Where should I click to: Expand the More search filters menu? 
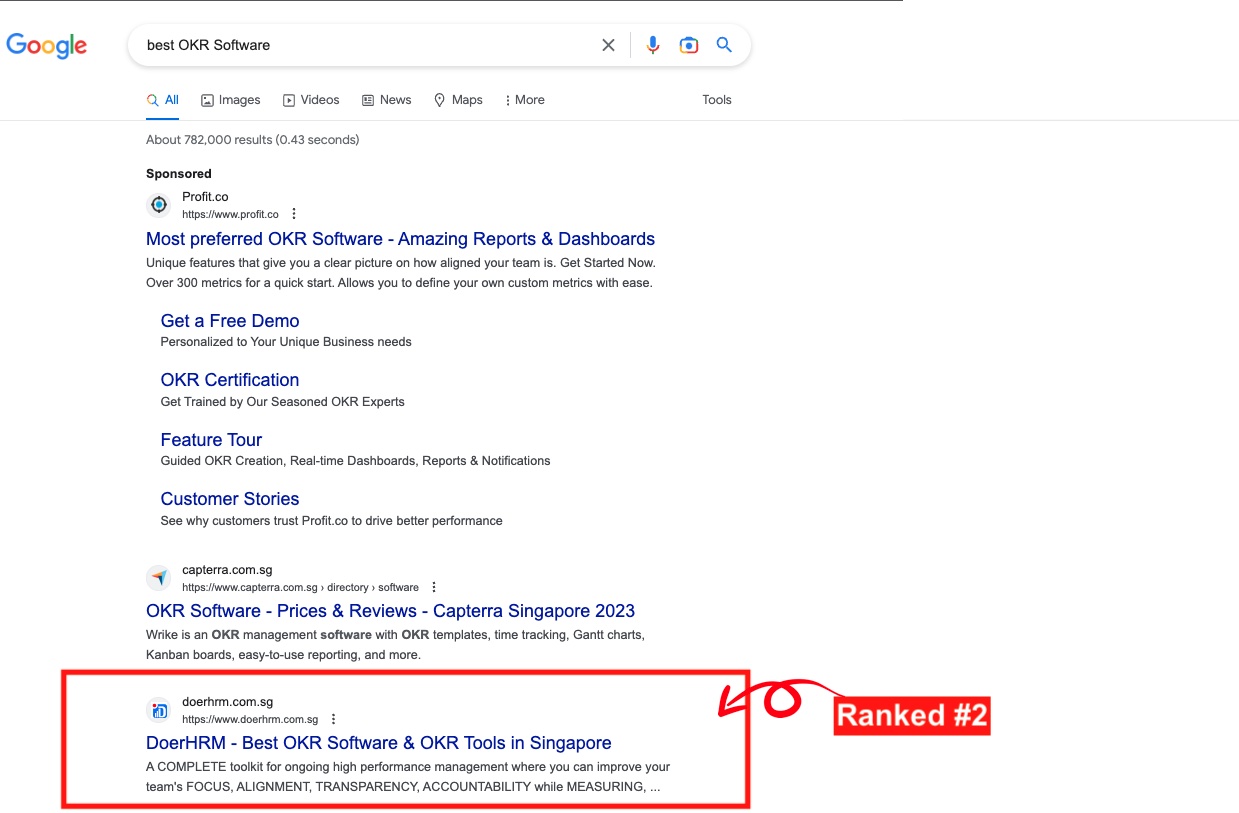point(525,100)
